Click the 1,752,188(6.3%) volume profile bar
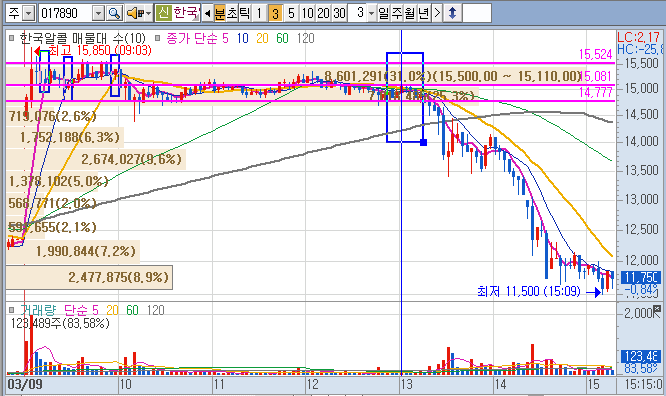The height and width of the screenshot is (396, 666). click(65, 137)
